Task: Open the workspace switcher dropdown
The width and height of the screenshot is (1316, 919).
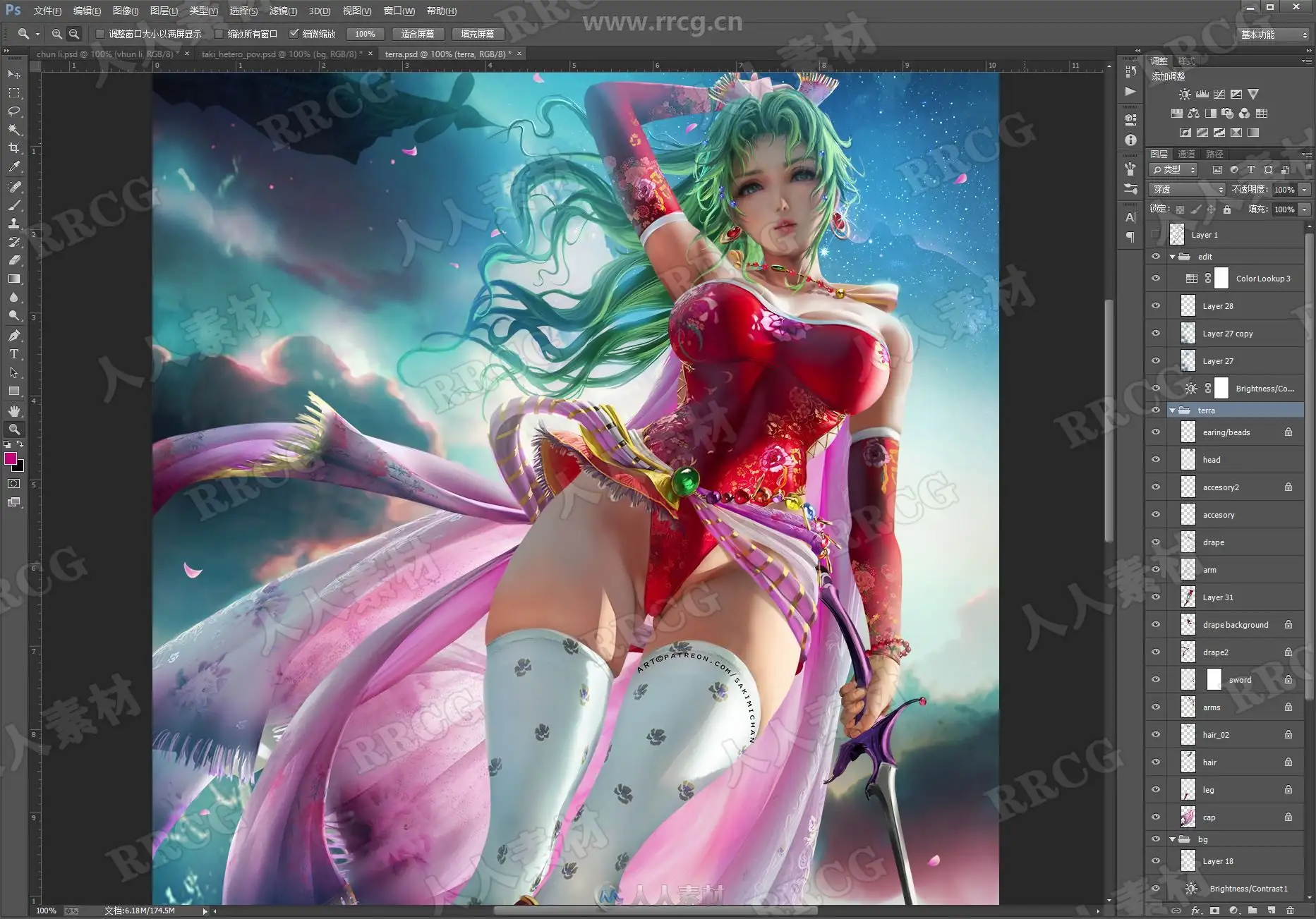Action: click(1274, 35)
